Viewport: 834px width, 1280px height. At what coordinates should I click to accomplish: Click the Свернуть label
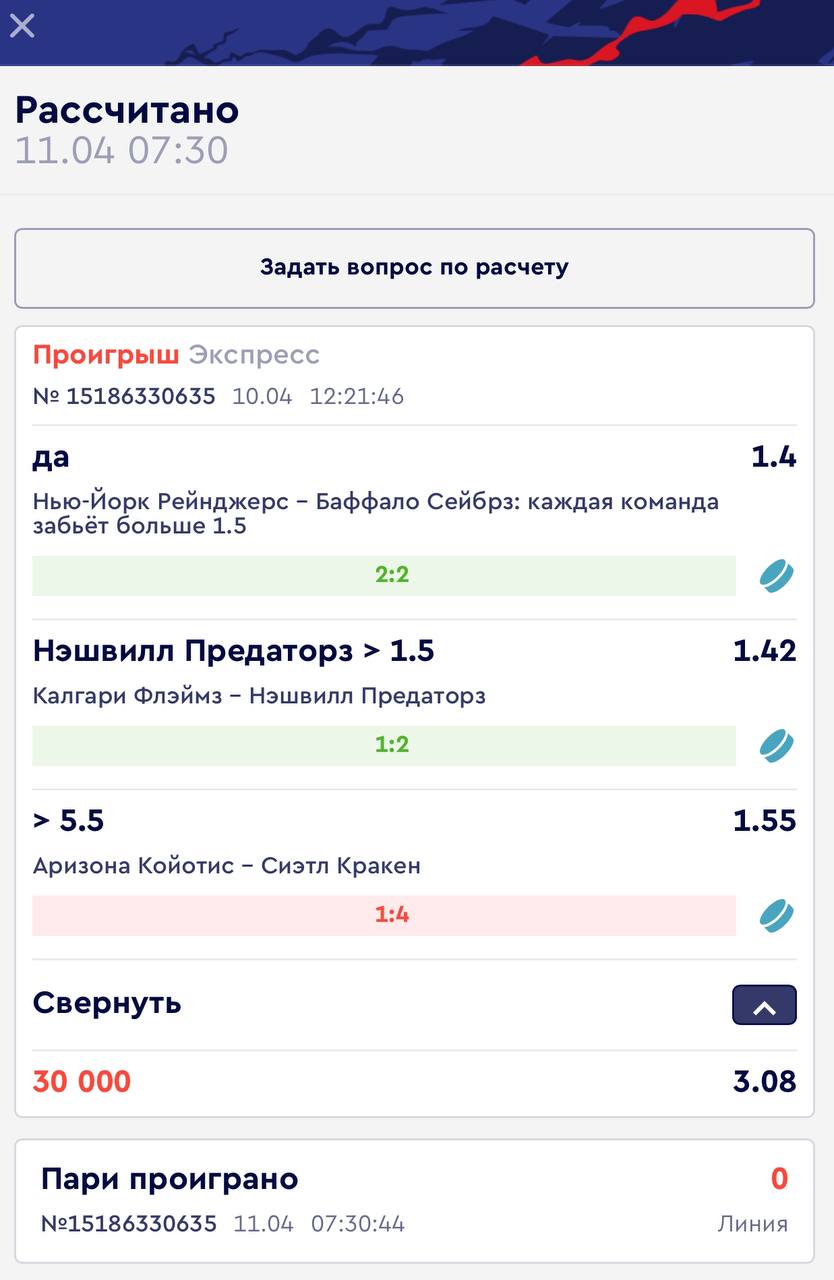pyautogui.click(x=107, y=1003)
